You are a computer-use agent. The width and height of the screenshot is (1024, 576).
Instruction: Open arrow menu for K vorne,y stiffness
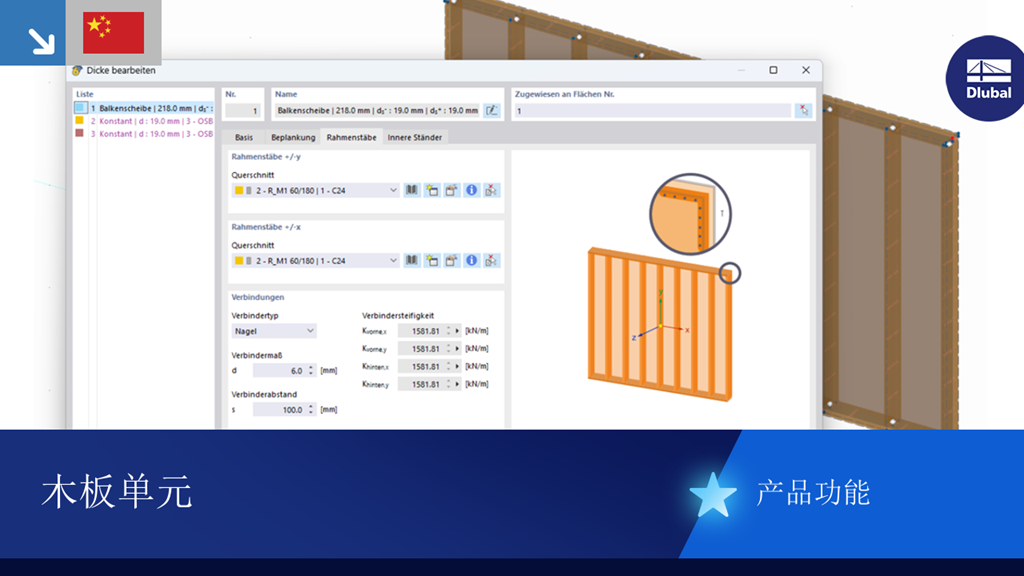click(x=457, y=349)
